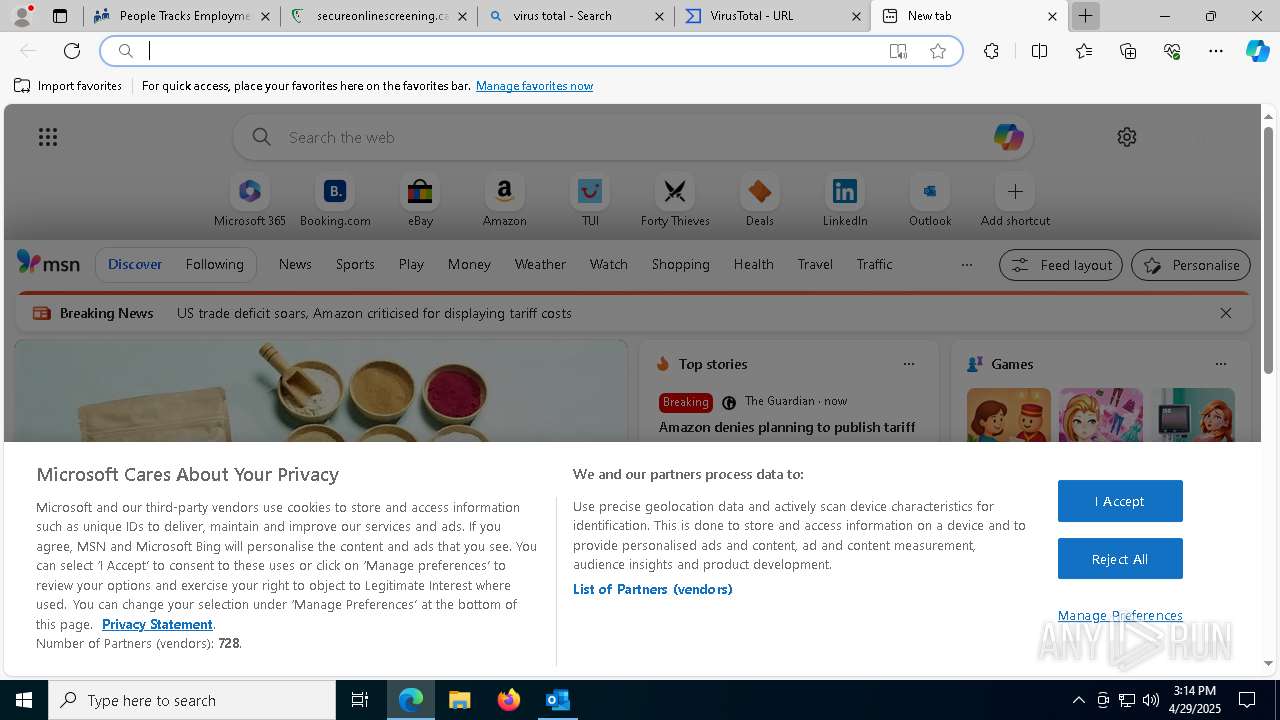1280x720 pixels.
Task: Open the Weather category
Action: click(540, 264)
